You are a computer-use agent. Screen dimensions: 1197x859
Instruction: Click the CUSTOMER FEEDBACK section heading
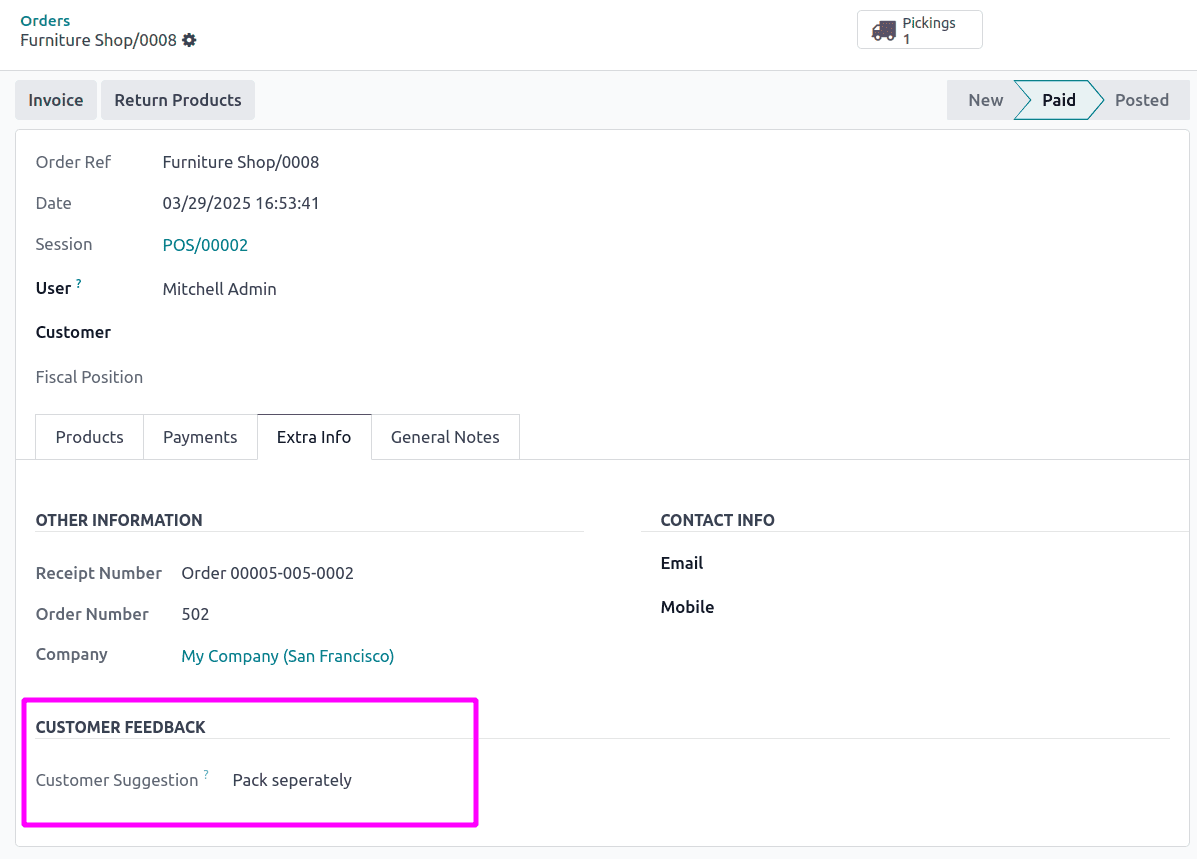click(x=121, y=727)
